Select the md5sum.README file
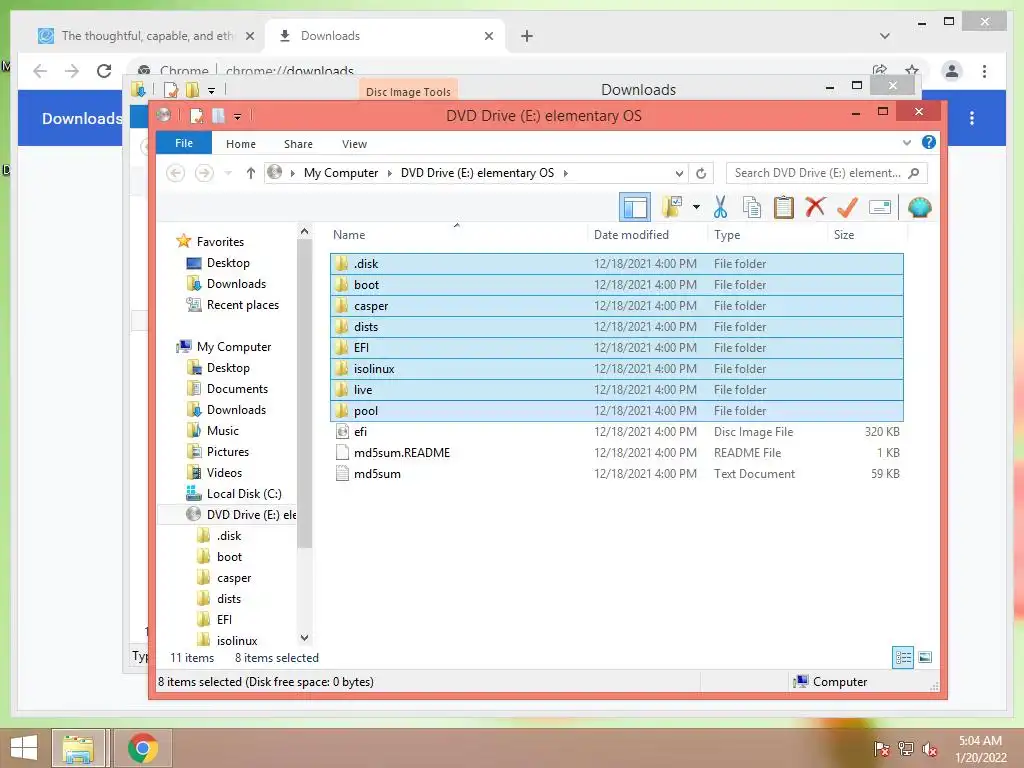The height and width of the screenshot is (768, 1024). 616,453
